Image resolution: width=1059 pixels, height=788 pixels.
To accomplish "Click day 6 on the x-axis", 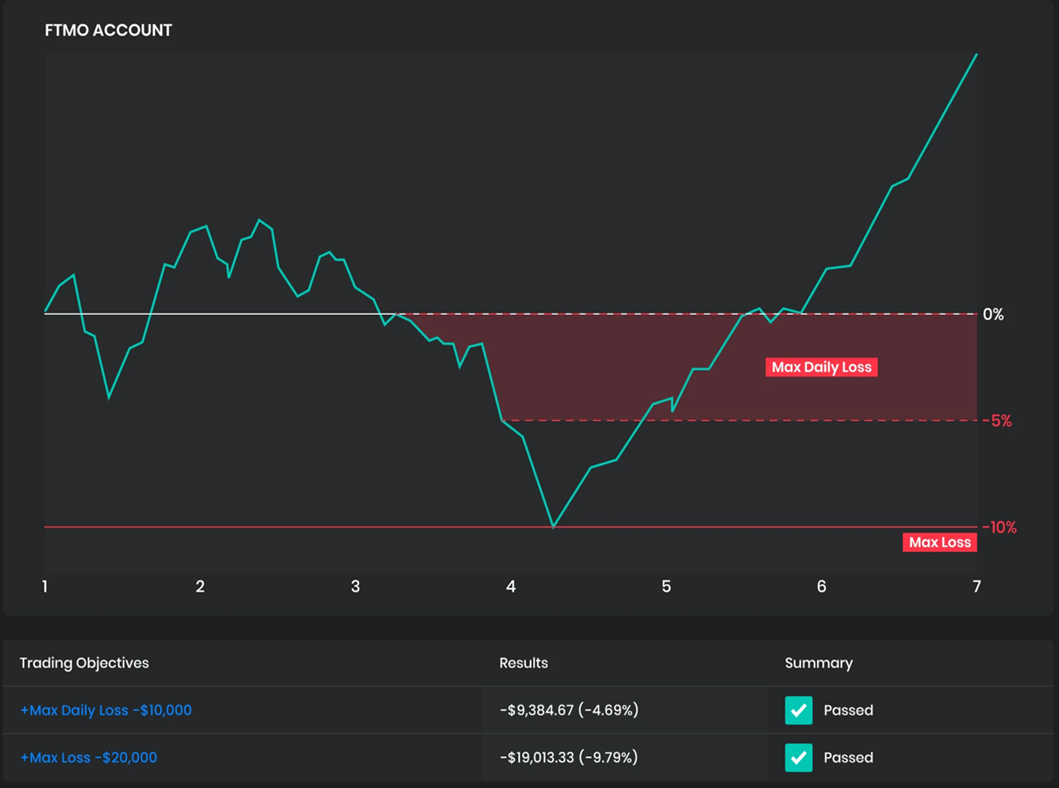I will [x=821, y=587].
